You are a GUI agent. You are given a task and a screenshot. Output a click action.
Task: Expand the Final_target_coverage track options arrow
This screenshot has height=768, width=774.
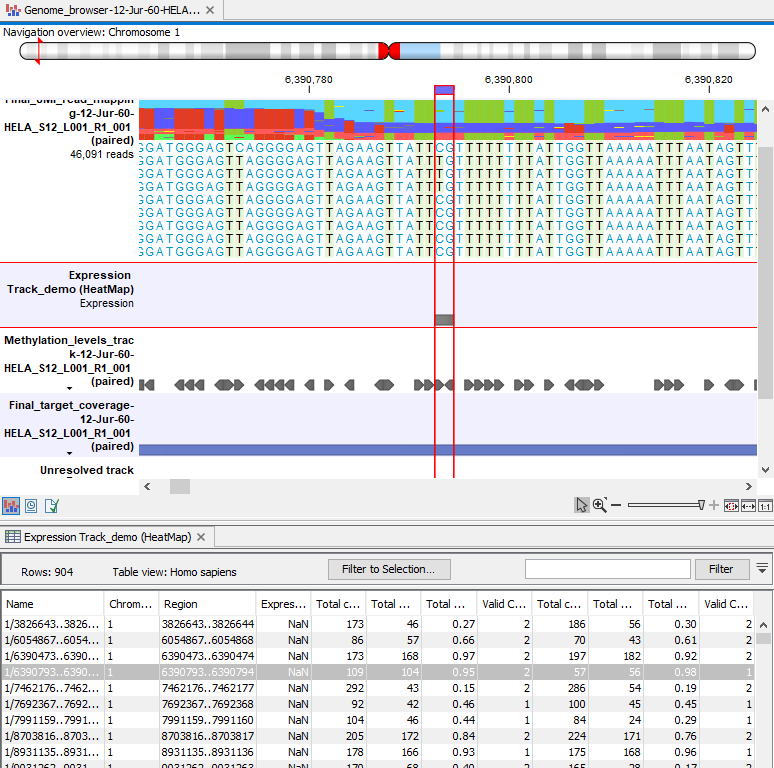70,452
